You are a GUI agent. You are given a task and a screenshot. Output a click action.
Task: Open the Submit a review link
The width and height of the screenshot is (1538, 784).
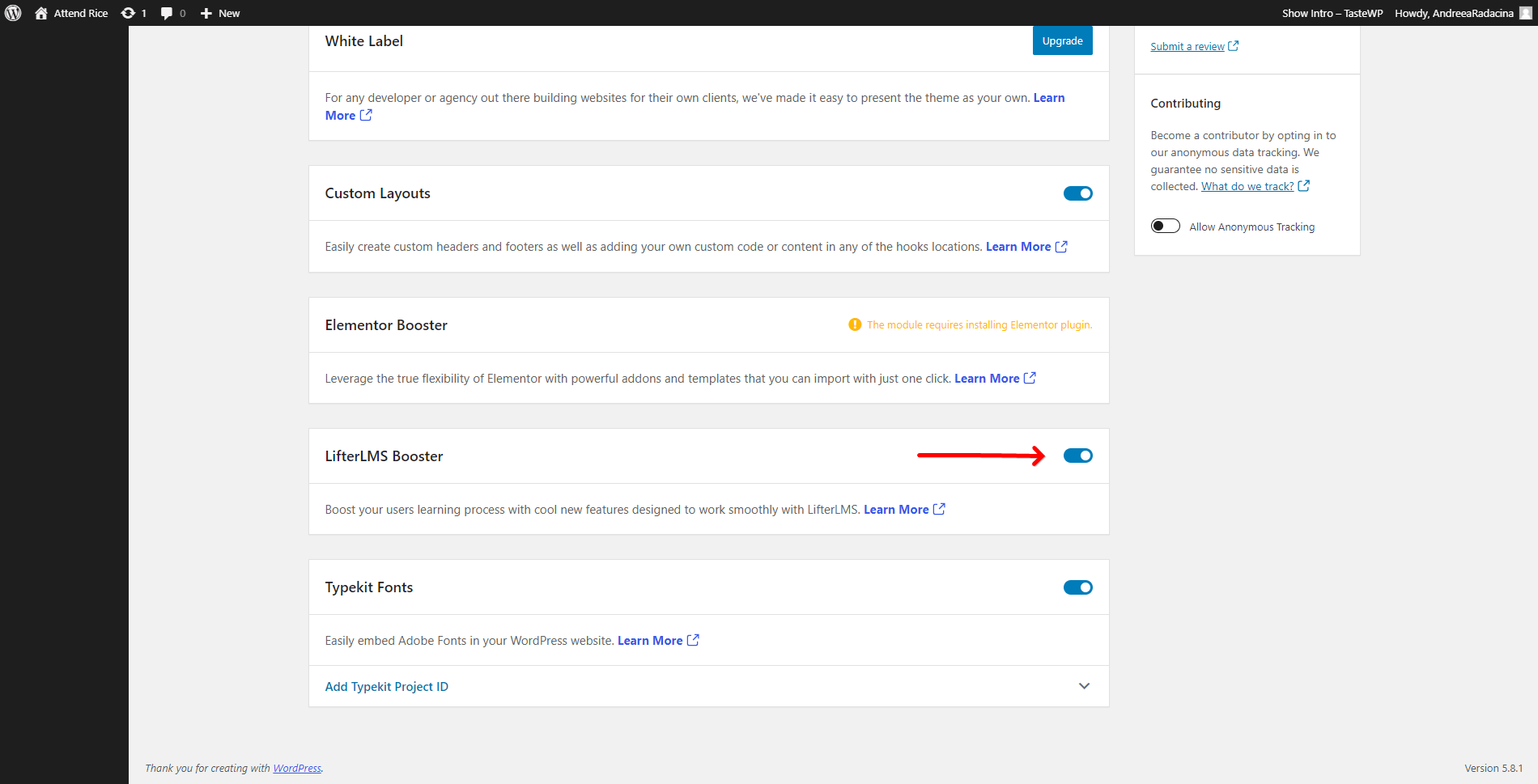click(1186, 46)
